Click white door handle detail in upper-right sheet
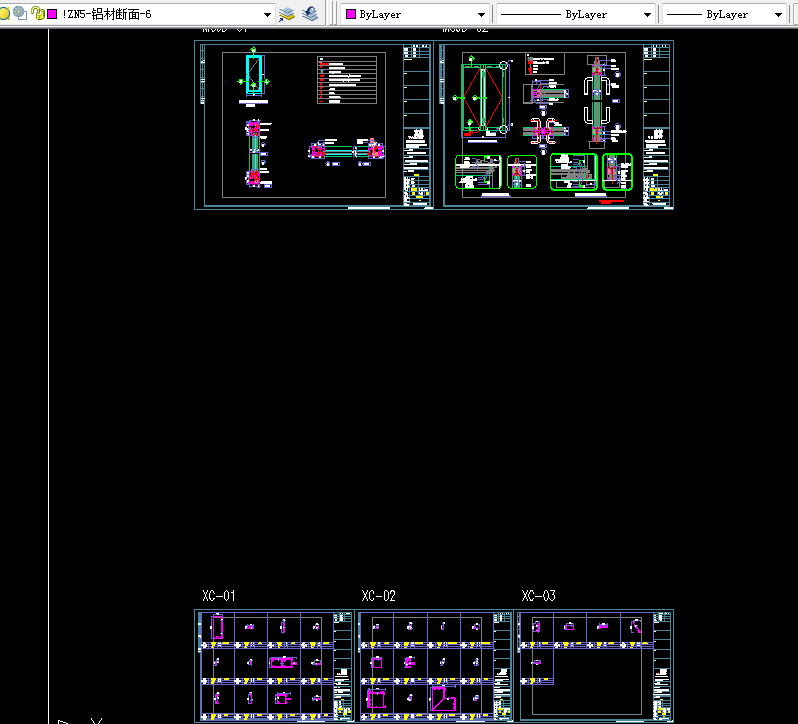Viewport: 798px width, 724px height. point(596,101)
